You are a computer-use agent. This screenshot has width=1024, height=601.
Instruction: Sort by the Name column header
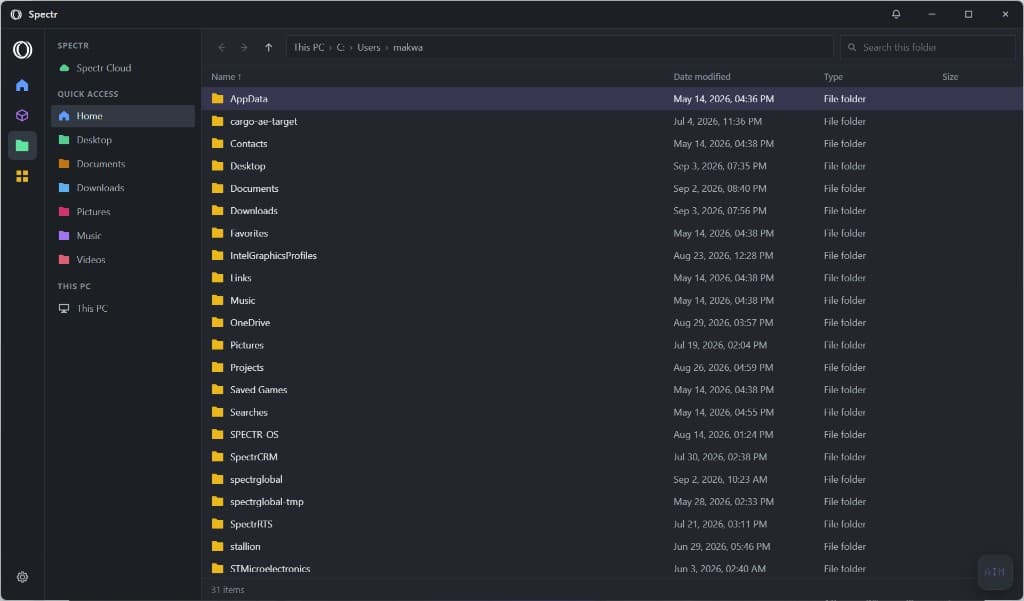click(226, 77)
